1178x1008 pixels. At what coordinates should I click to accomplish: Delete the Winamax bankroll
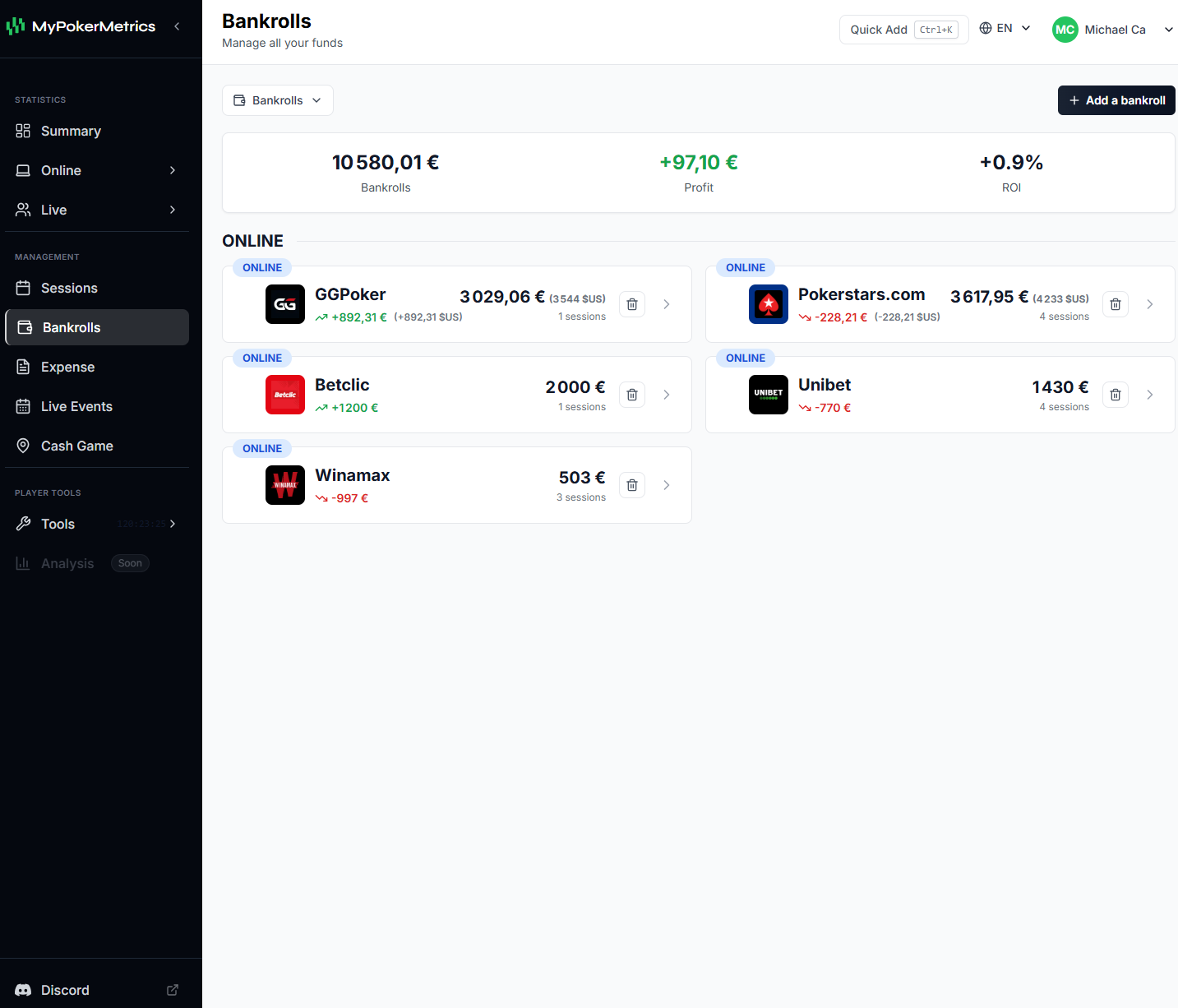point(631,485)
